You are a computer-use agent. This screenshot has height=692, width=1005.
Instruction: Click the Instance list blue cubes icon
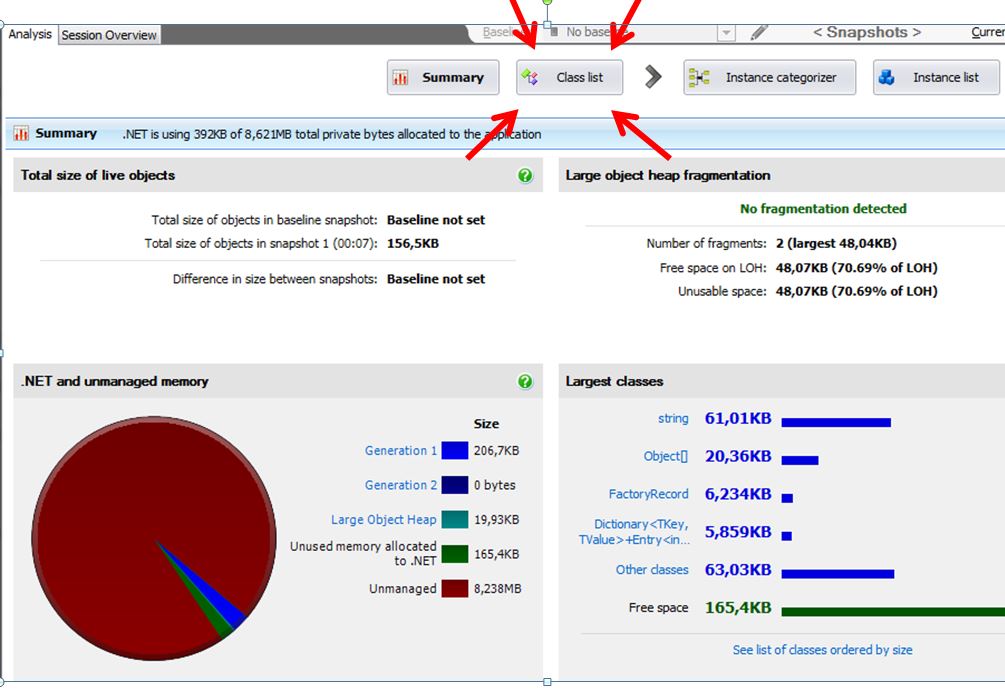pos(887,78)
